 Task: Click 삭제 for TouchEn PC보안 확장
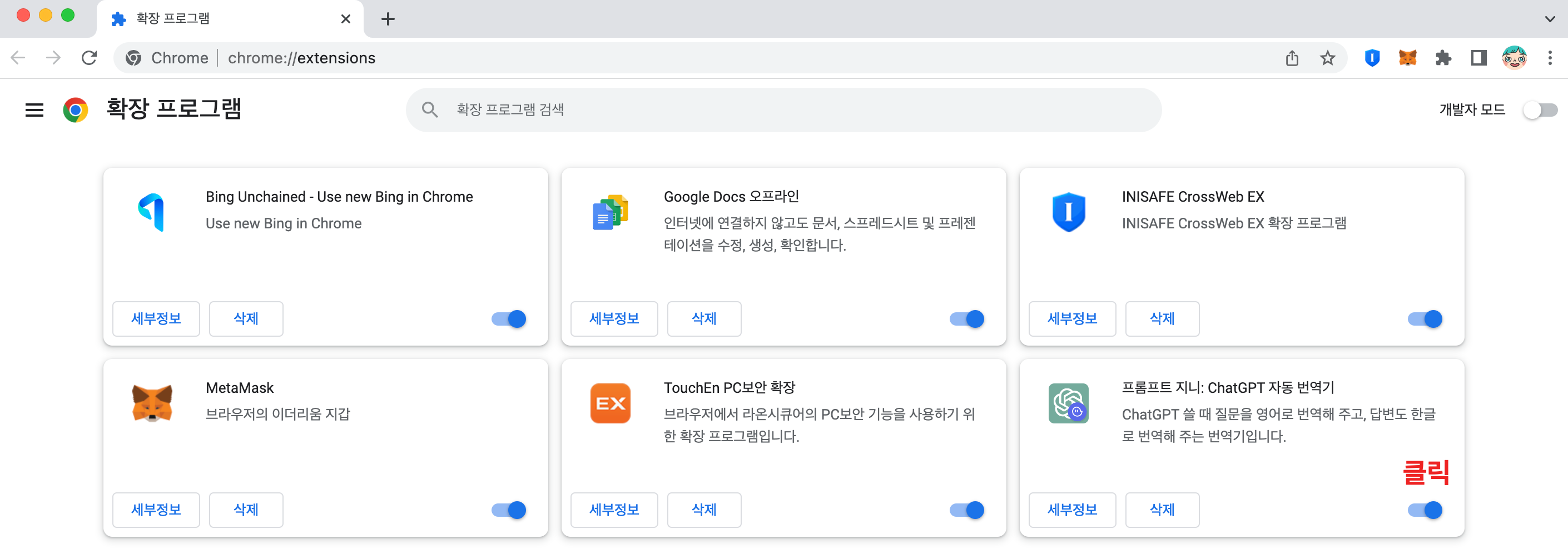pyautogui.click(x=704, y=510)
